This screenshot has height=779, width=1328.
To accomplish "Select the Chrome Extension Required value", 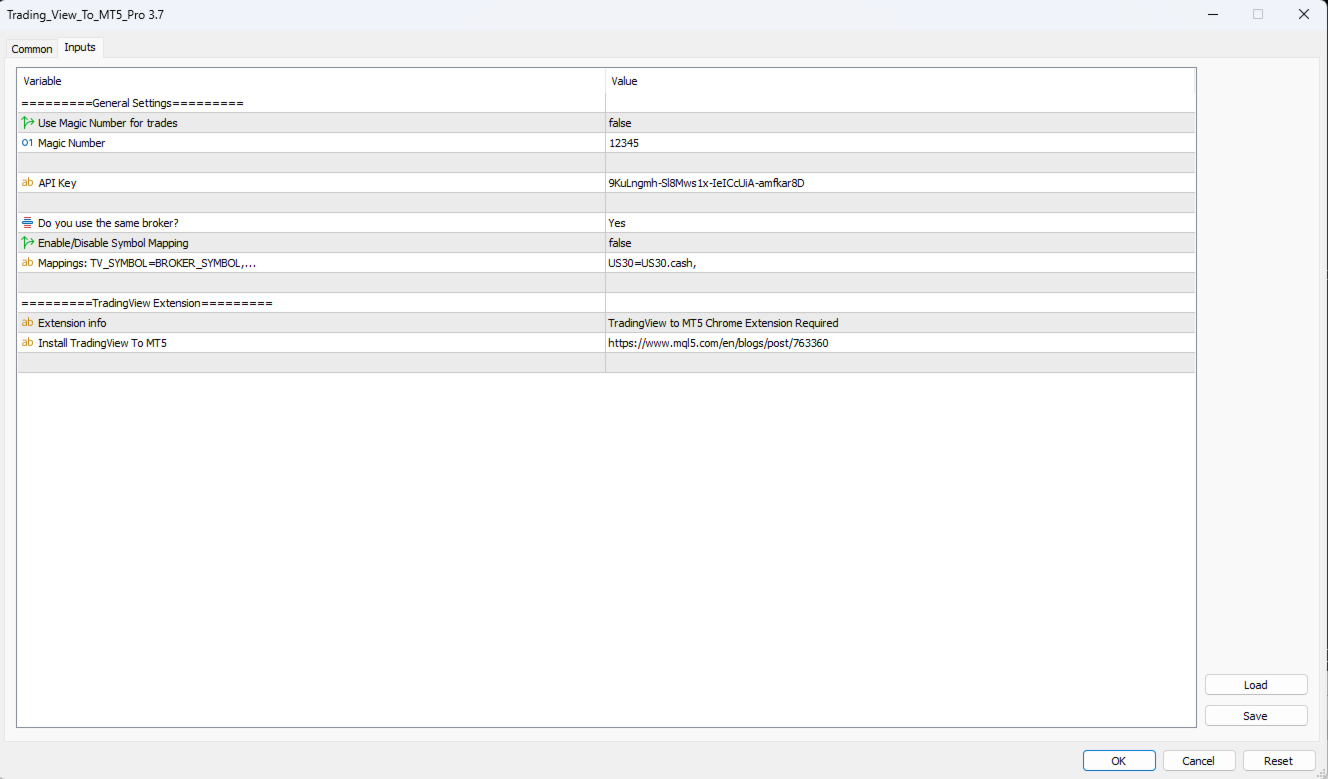I will click(900, 323).
